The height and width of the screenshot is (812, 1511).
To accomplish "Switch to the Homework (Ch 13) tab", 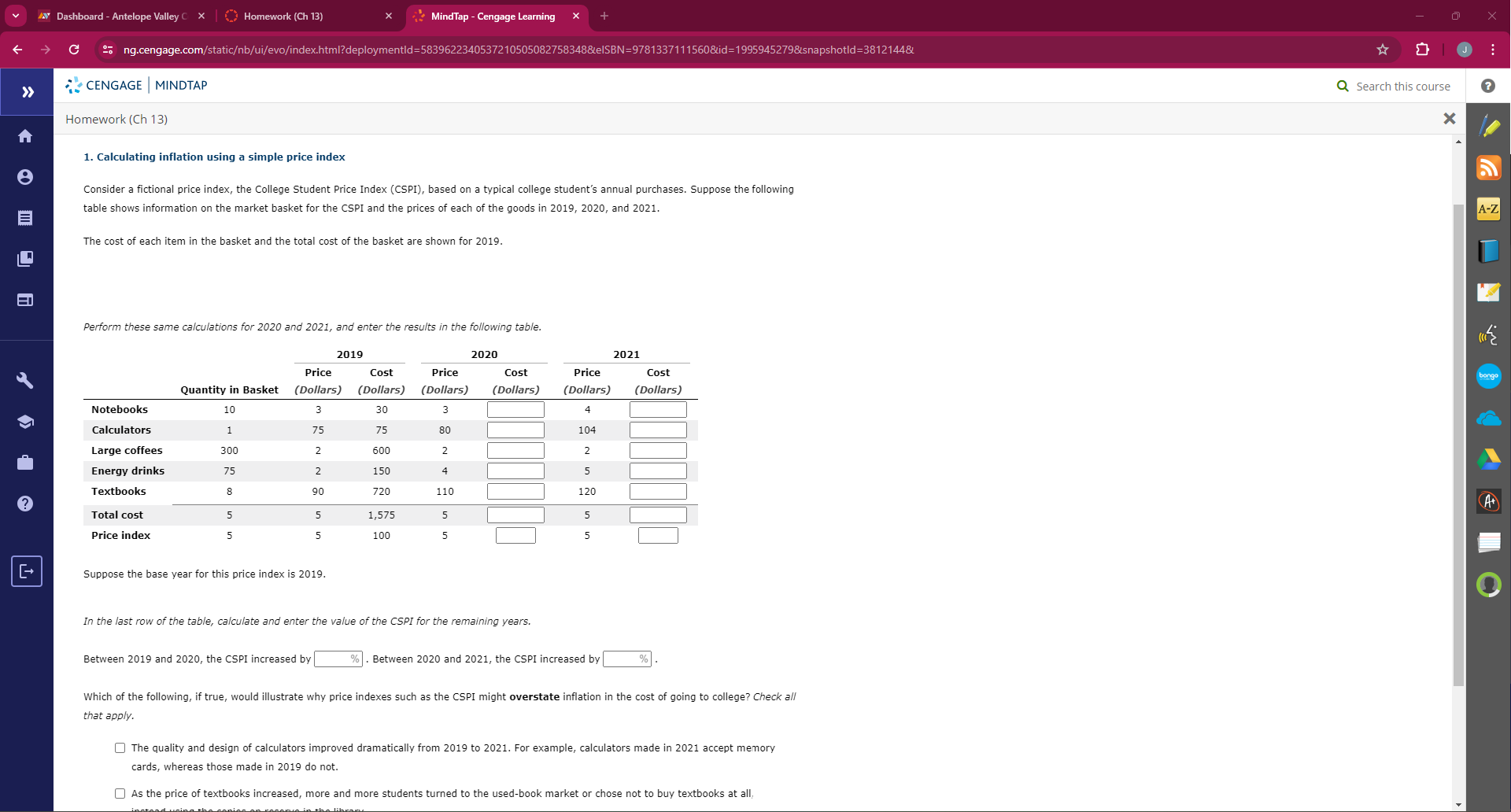I will [283, 16].
